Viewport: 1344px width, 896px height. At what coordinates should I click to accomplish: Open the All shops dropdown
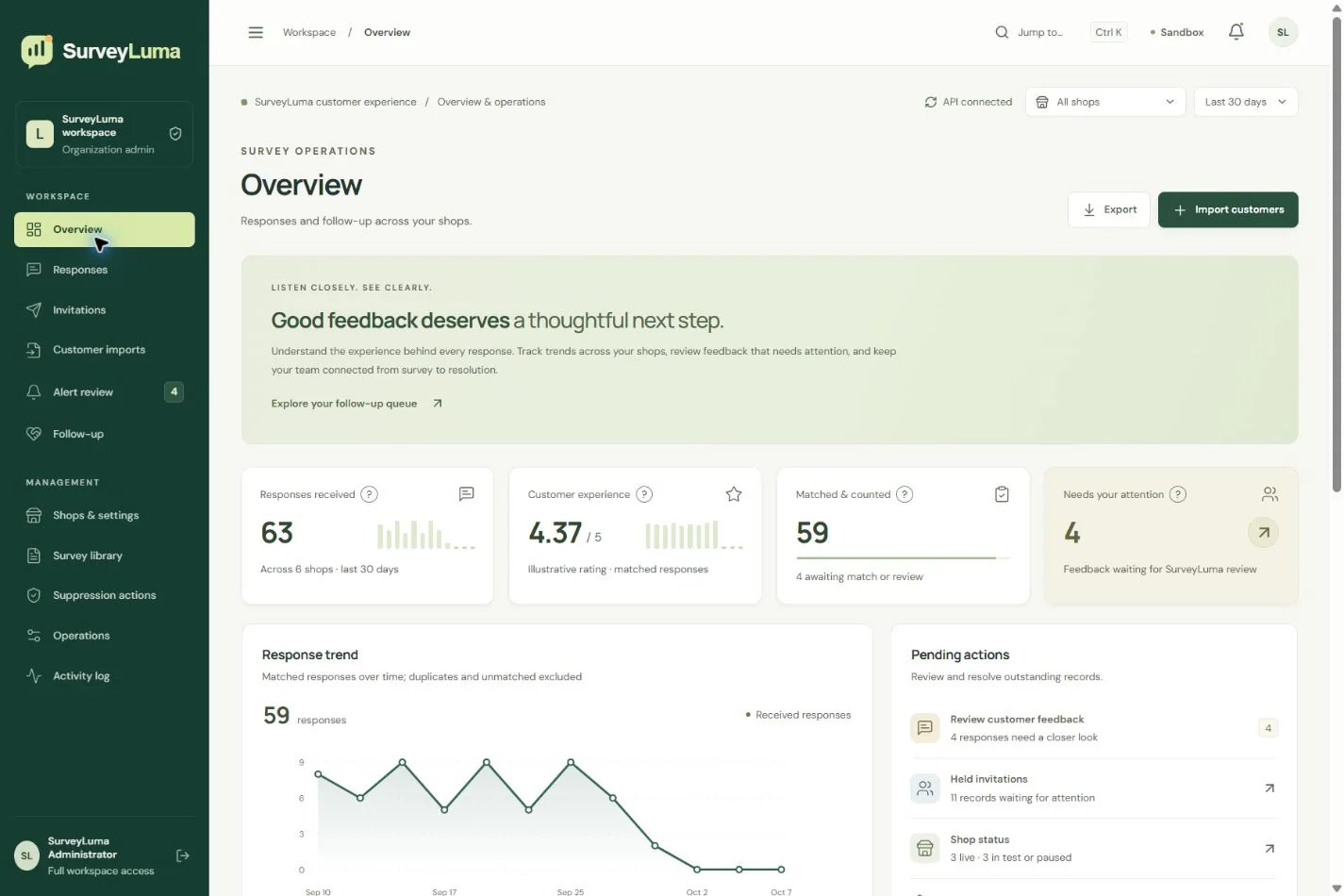[1104, 102]
